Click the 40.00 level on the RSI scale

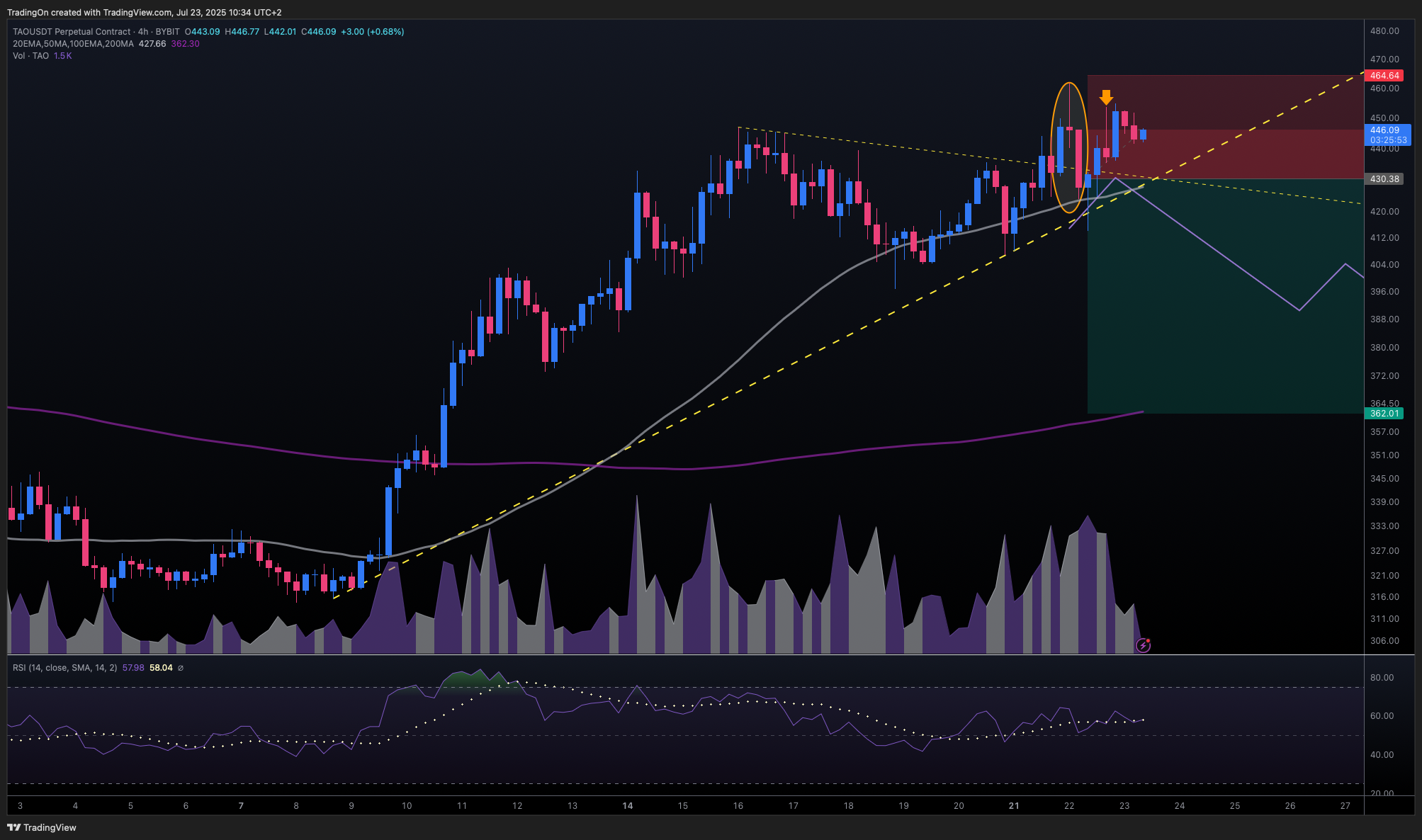[x=1382, y=755]
